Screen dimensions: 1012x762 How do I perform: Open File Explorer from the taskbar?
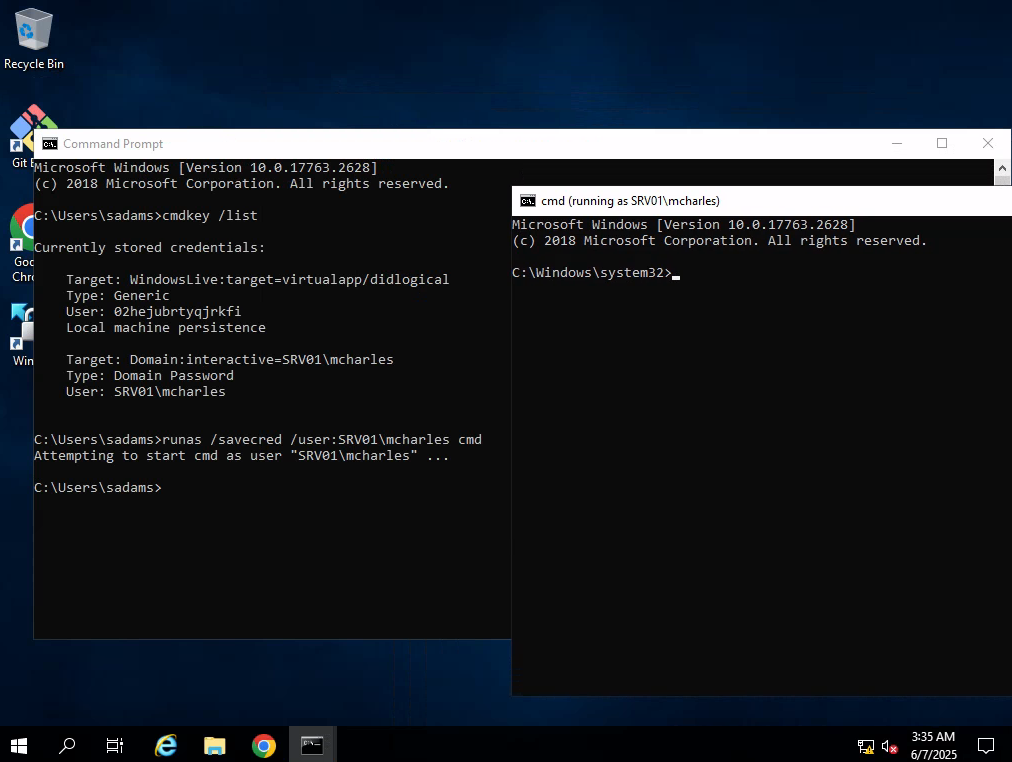pyautogui.click(x=214, y=744)
